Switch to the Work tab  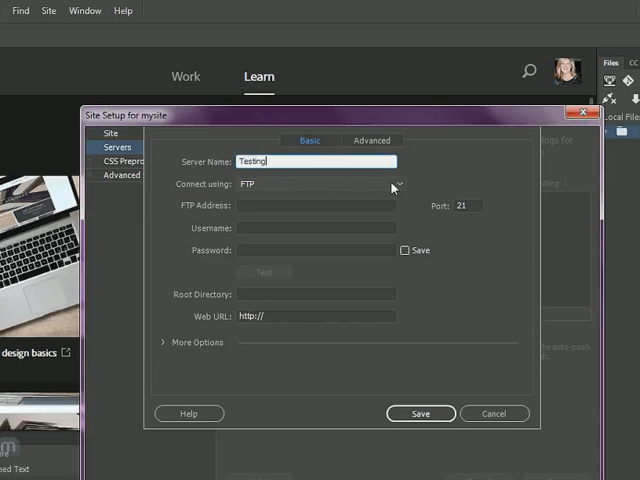pyautogui.click(x=186, y=77)
